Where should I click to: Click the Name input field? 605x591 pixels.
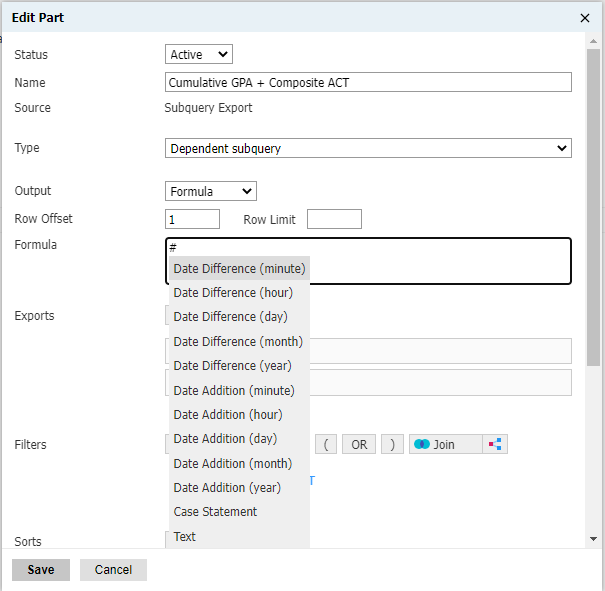click(x=368, y=83)
